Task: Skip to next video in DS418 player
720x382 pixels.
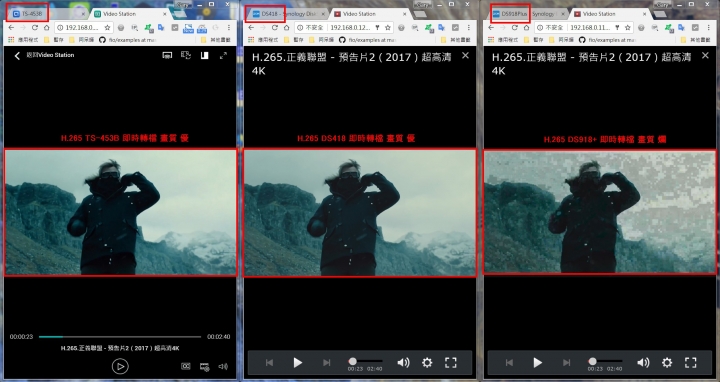Action: point(326,362)
